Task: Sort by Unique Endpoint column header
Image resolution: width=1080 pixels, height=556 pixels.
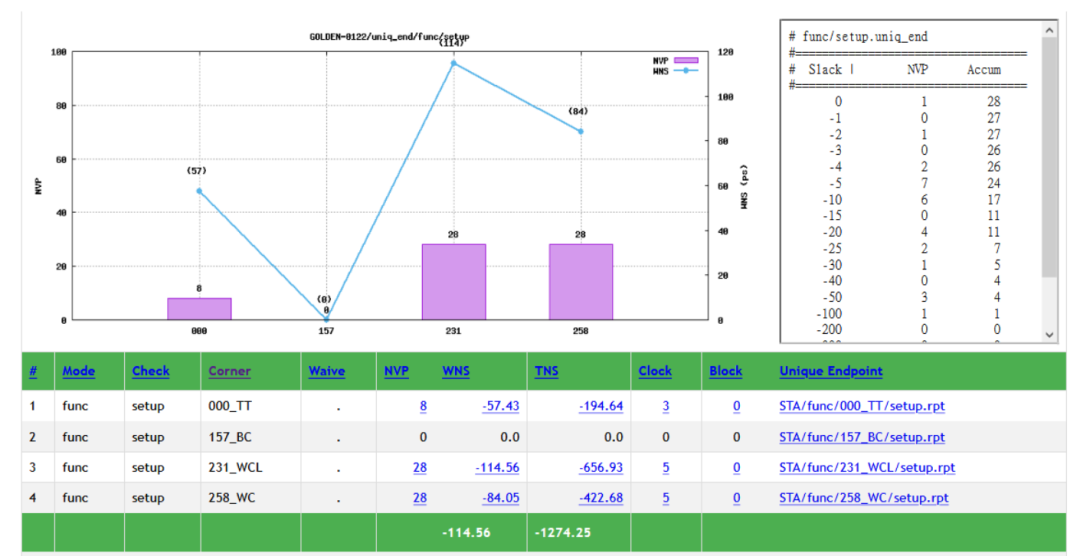Action: click(831, 371)
